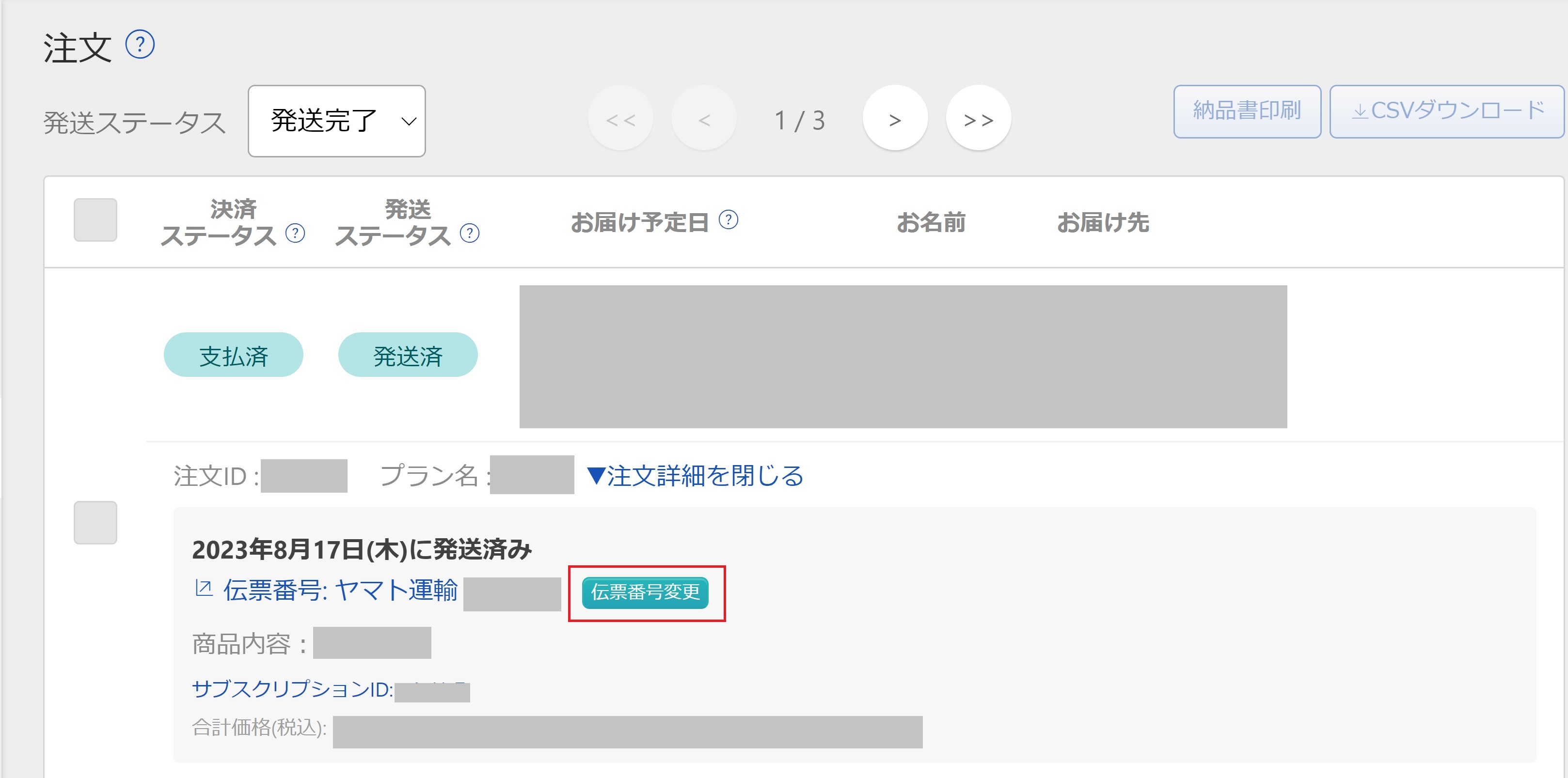Viewport: 1568px width, 778px height.
Task: Open the 発送完了 status dropdown
Action: pyautogui.click(x=336, y=121)
